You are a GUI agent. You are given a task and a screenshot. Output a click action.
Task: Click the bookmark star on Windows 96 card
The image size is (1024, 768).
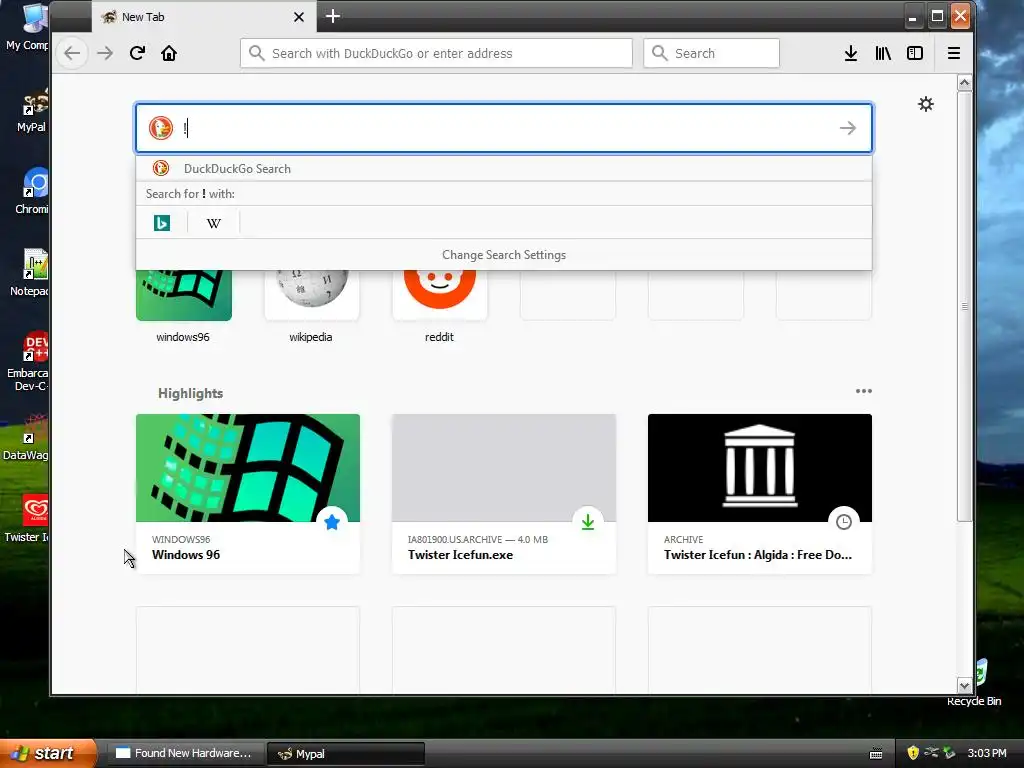[332, 522]
